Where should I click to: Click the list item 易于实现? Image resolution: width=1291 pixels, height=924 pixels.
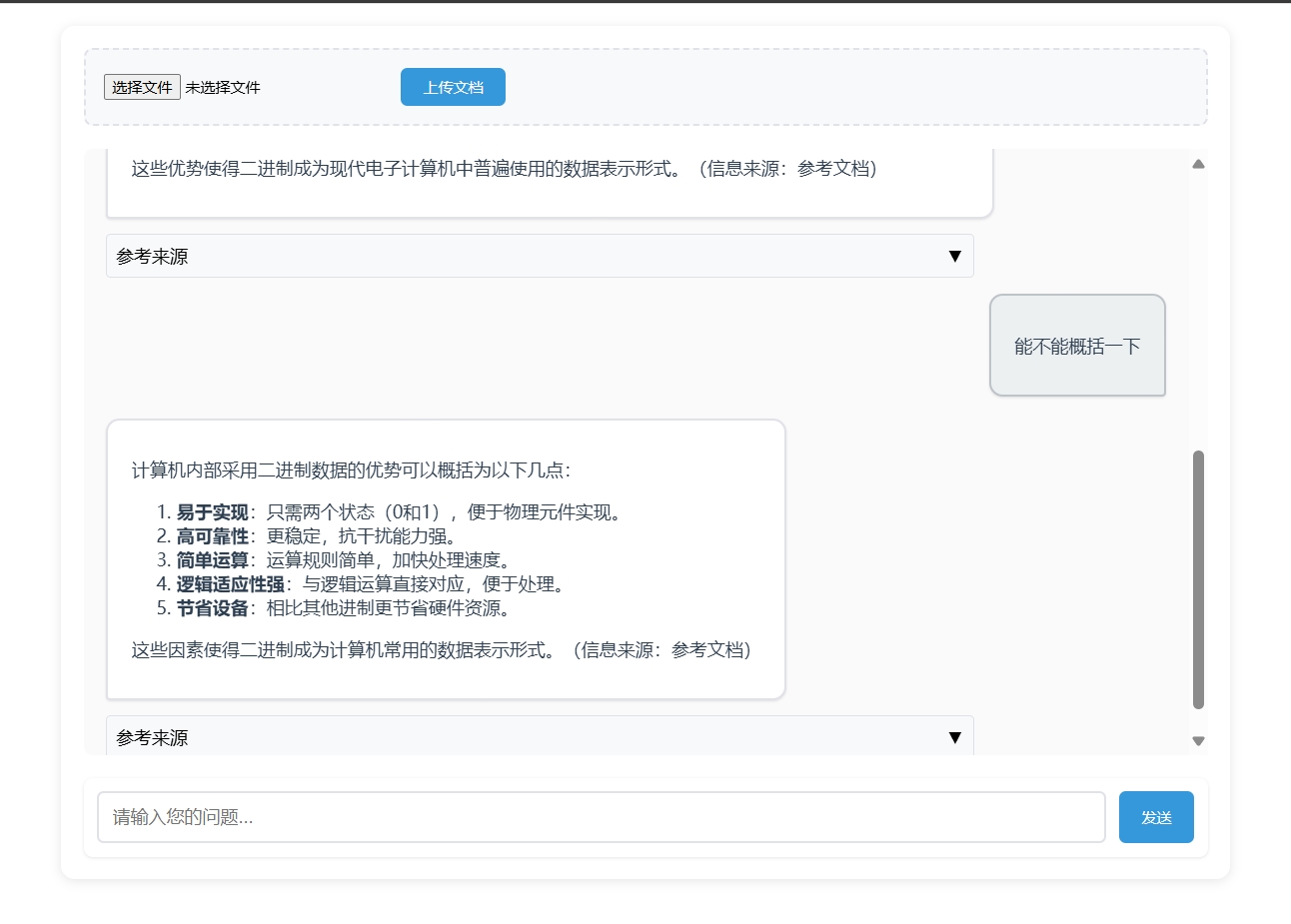(x=400, y=512)
